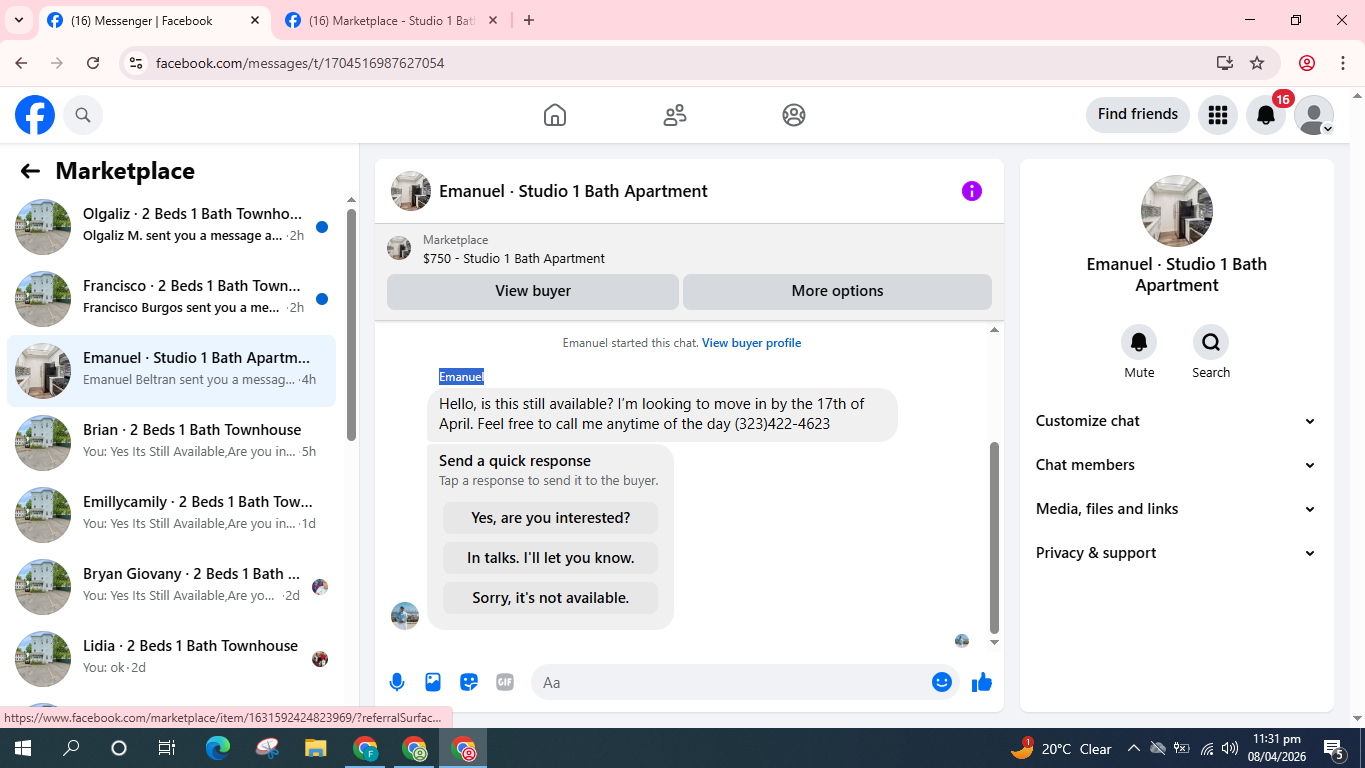Image resolution: width=1365 pixels, height=768 pixels.
Task: Send 'Yes, are you interested?' response
Action: 550,518
